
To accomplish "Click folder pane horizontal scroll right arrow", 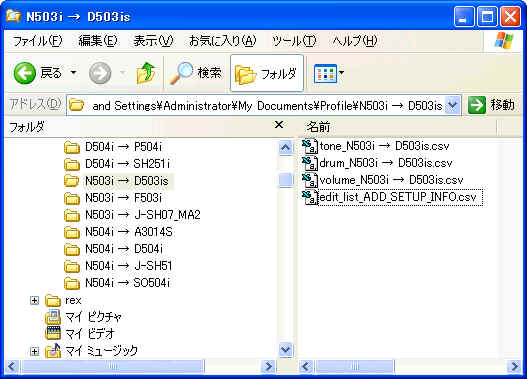I will click(x=269, y=366).
